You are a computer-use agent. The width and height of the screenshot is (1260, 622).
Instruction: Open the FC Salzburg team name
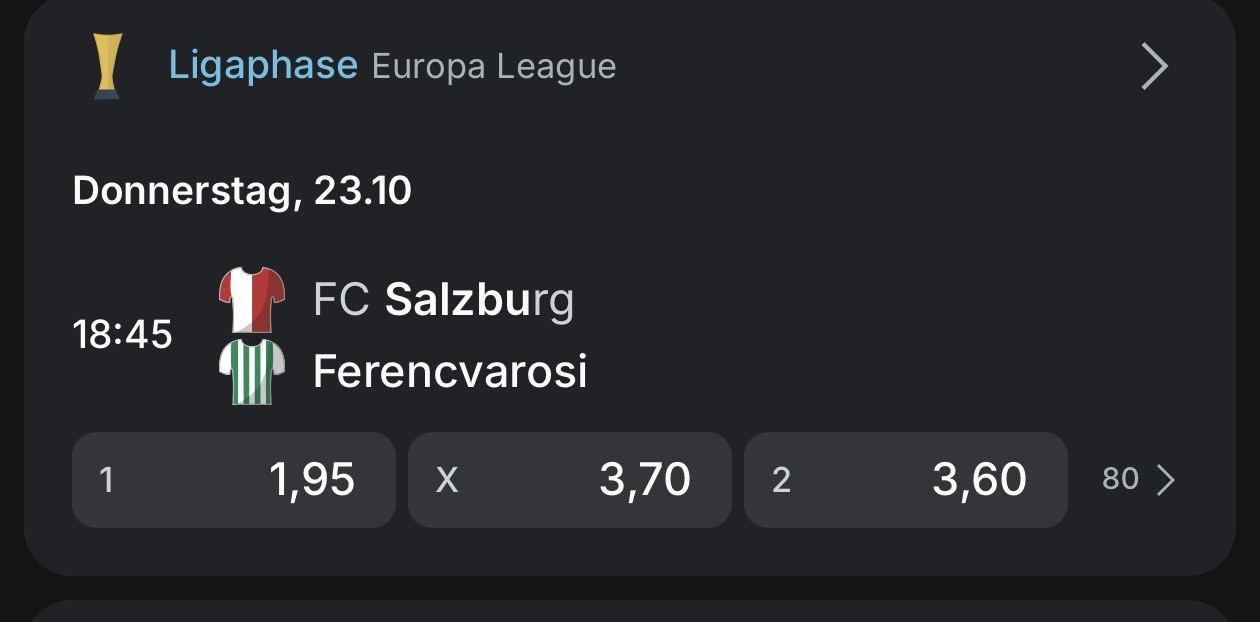pos(444,299)
